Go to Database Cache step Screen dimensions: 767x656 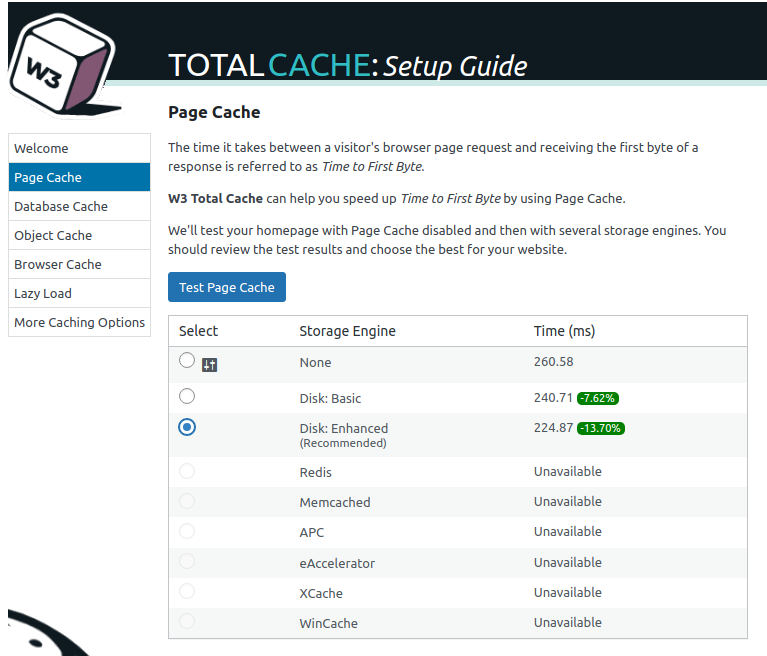click(x=79, y=206)
